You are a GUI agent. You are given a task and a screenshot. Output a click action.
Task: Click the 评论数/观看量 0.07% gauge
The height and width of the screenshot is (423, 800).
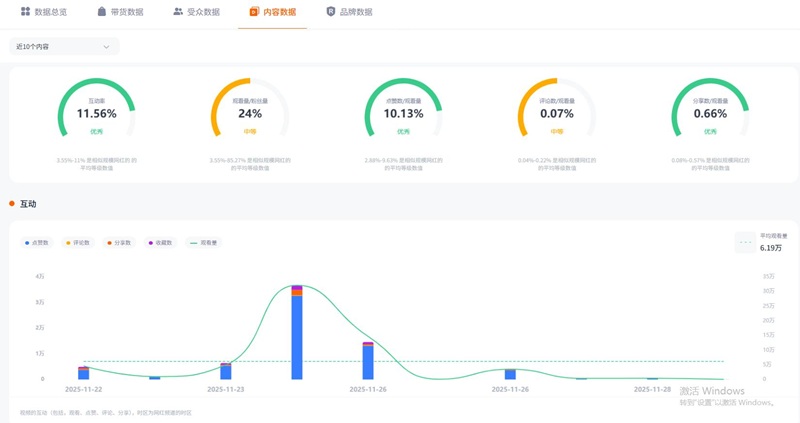[557, 108]
